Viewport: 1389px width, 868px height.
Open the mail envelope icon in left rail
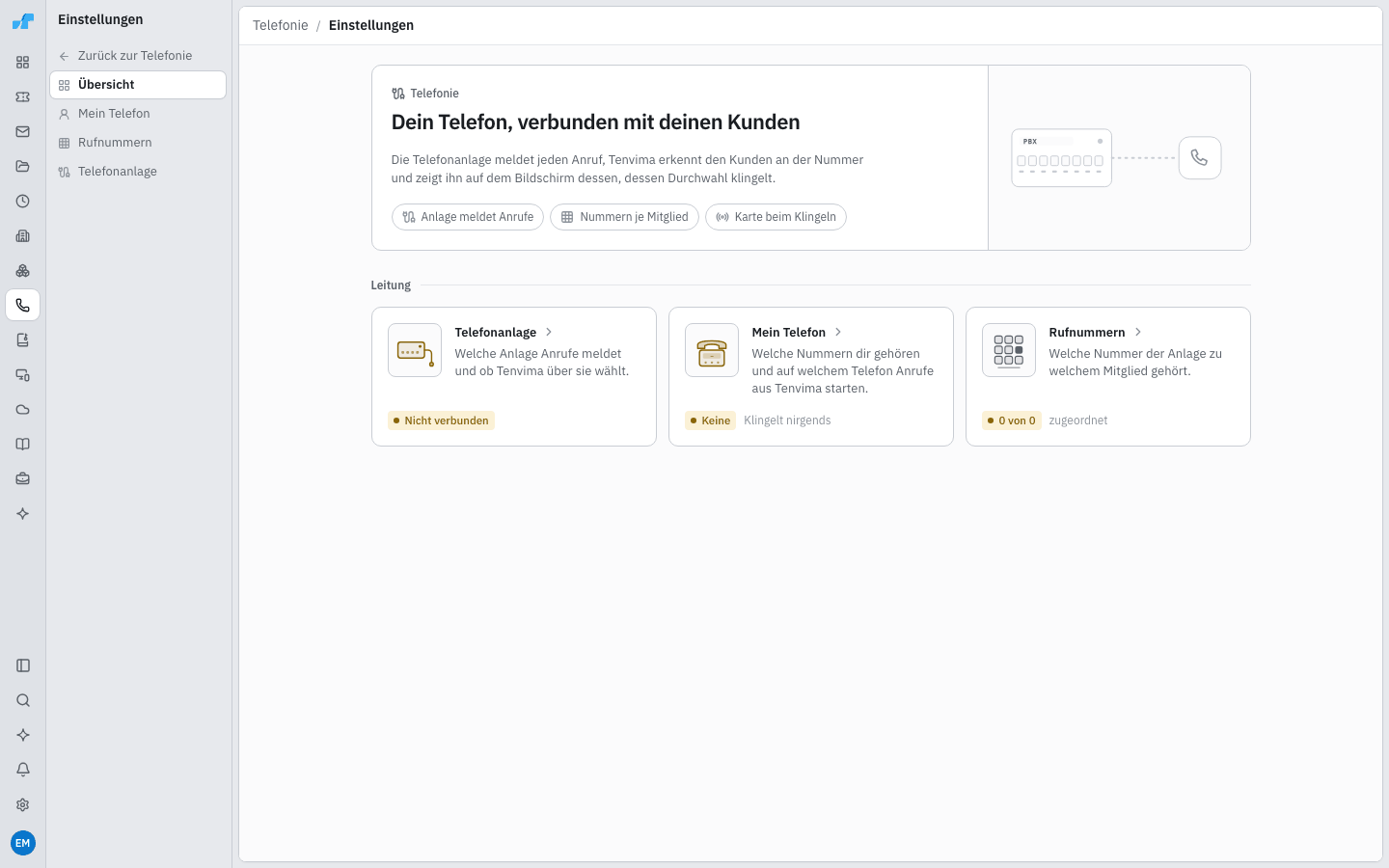pos(23,132)
